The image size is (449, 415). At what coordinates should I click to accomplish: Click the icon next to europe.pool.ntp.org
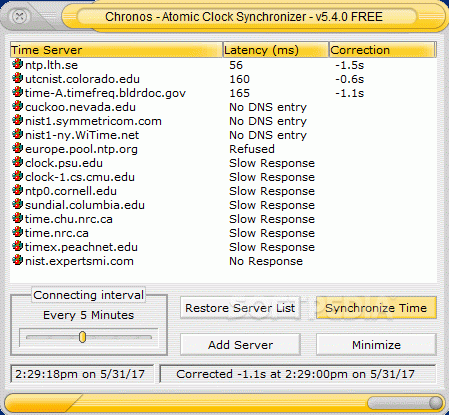tap(17, 148)
